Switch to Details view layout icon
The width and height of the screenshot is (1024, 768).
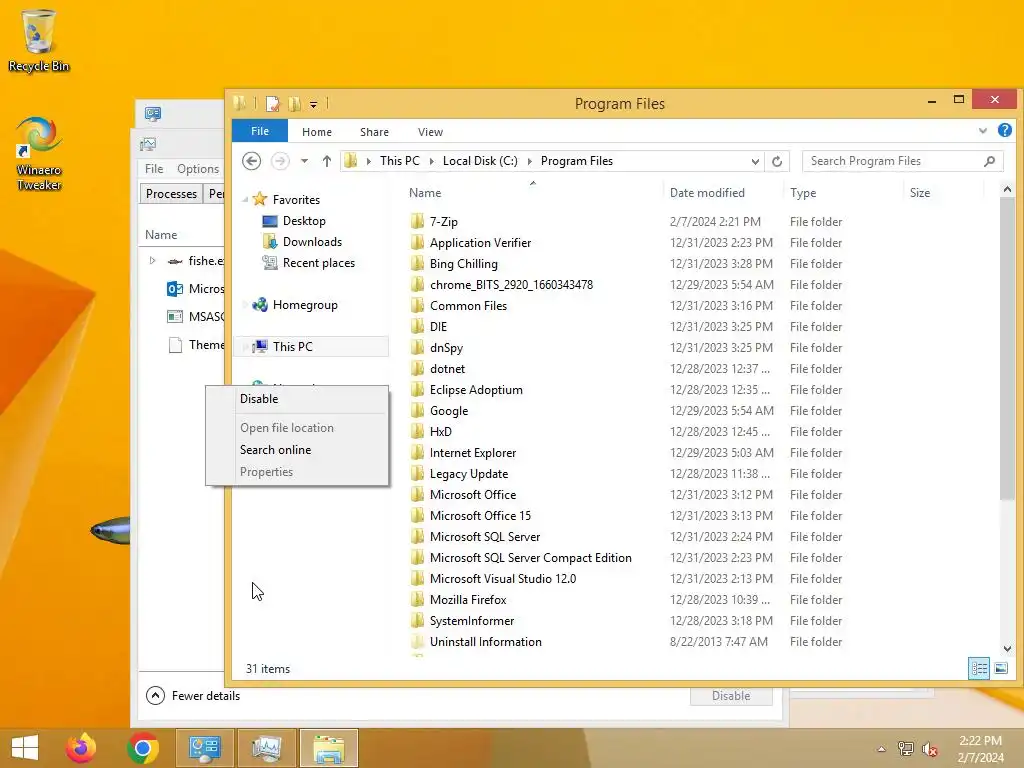[x=979, y=668]
